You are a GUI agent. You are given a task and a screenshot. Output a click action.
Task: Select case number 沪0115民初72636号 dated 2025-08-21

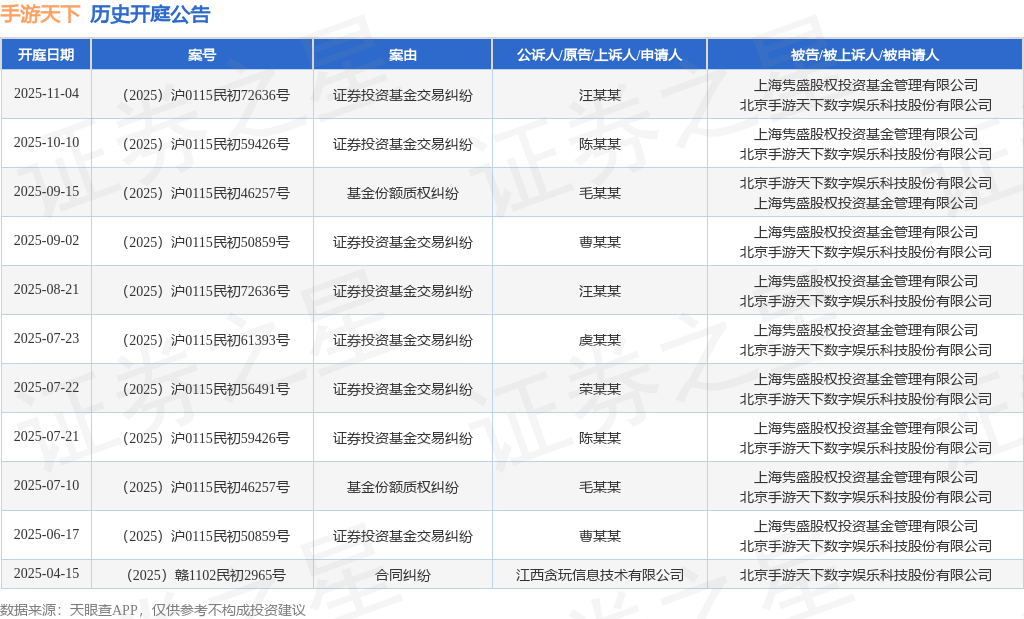[x=206, y=291]
